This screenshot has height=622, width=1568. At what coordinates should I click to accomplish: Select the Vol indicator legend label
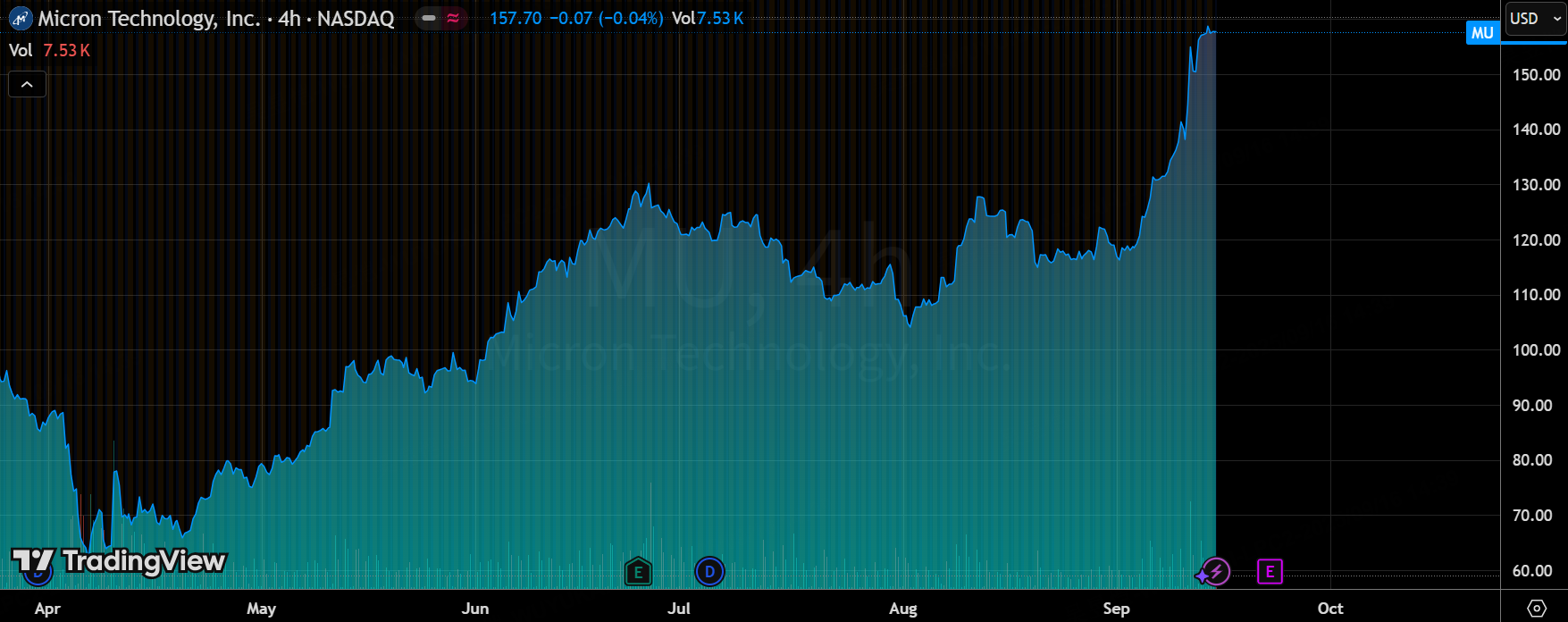[x=21, y=51]
